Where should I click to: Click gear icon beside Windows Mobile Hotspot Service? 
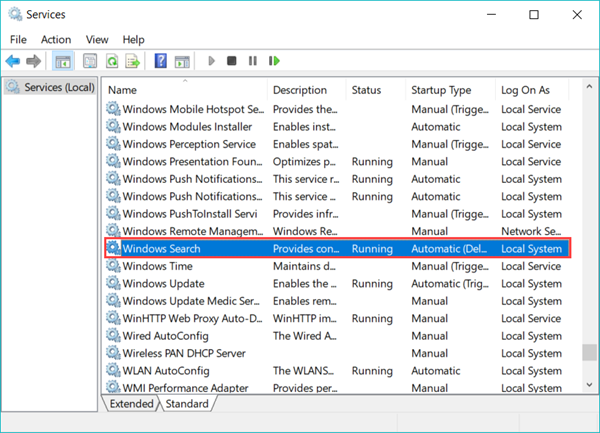(x=113, y=109)
